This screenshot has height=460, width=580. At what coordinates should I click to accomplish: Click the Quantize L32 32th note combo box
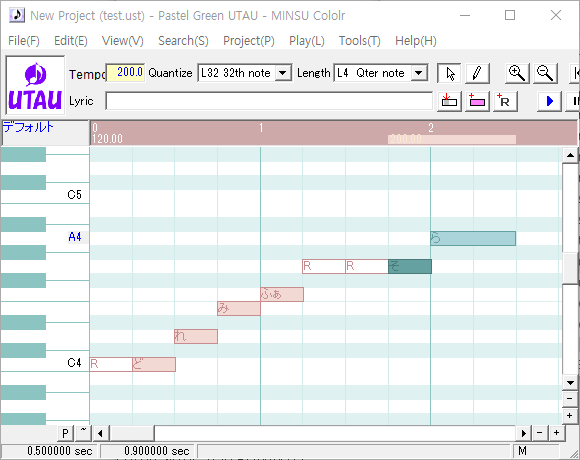pyautogui.click(x=245, y=73)
